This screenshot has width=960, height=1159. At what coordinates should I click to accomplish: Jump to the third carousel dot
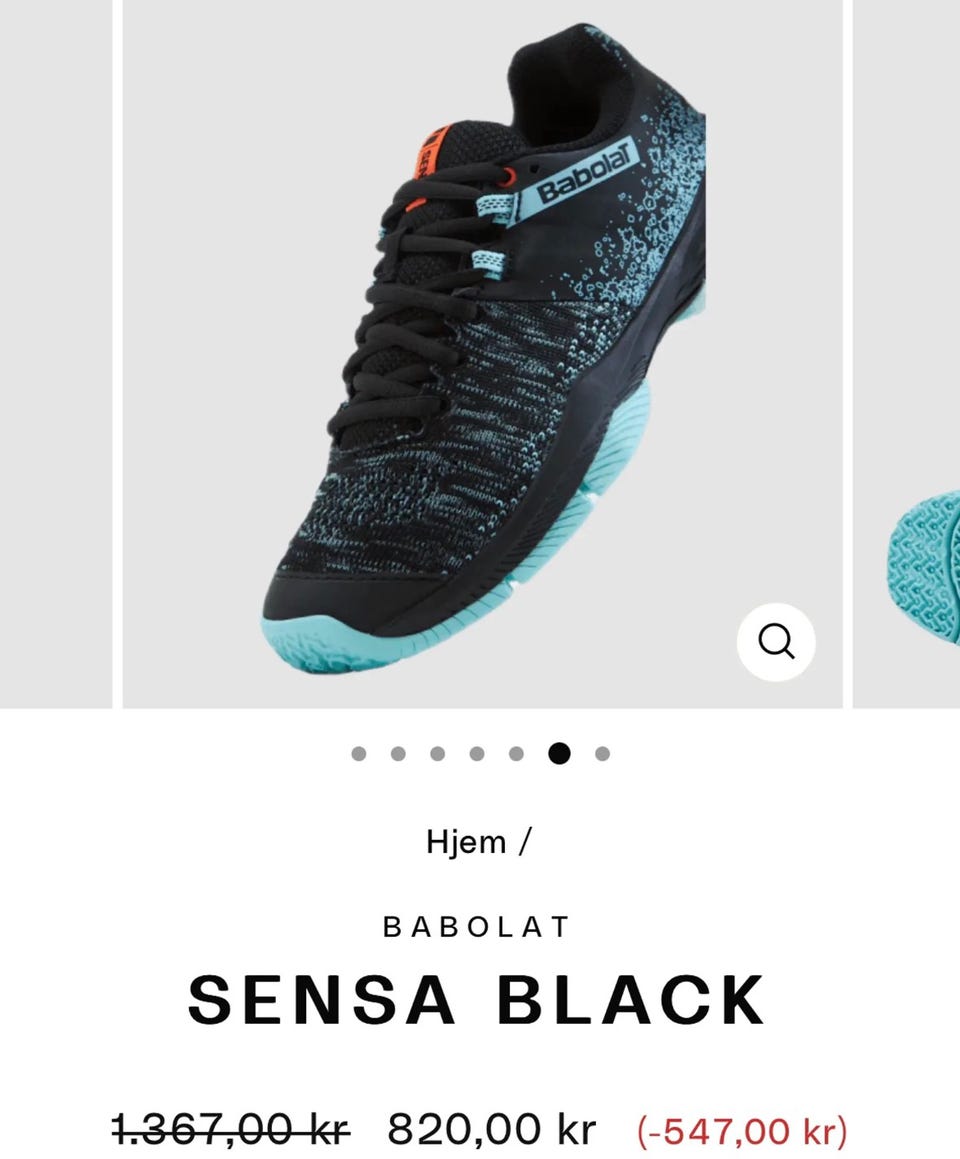(438, 753)
